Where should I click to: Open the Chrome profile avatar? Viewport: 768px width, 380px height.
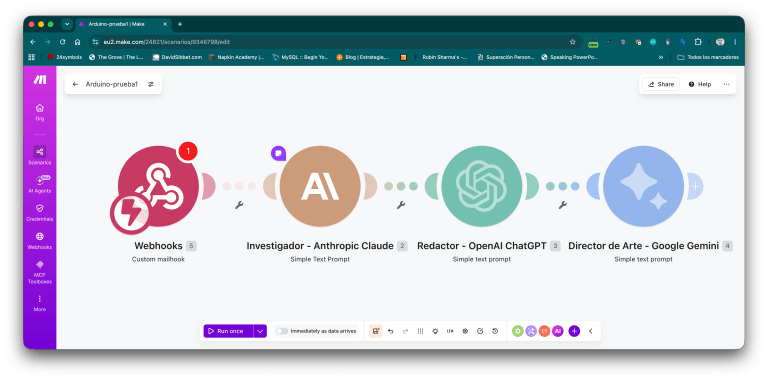pyautogui.click(x=720, y=42)
